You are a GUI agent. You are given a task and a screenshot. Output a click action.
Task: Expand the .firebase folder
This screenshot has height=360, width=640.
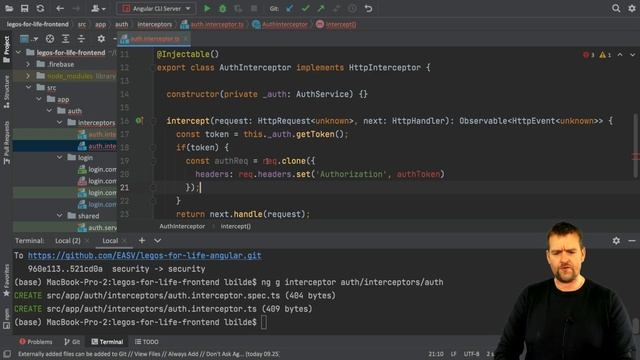28,64
